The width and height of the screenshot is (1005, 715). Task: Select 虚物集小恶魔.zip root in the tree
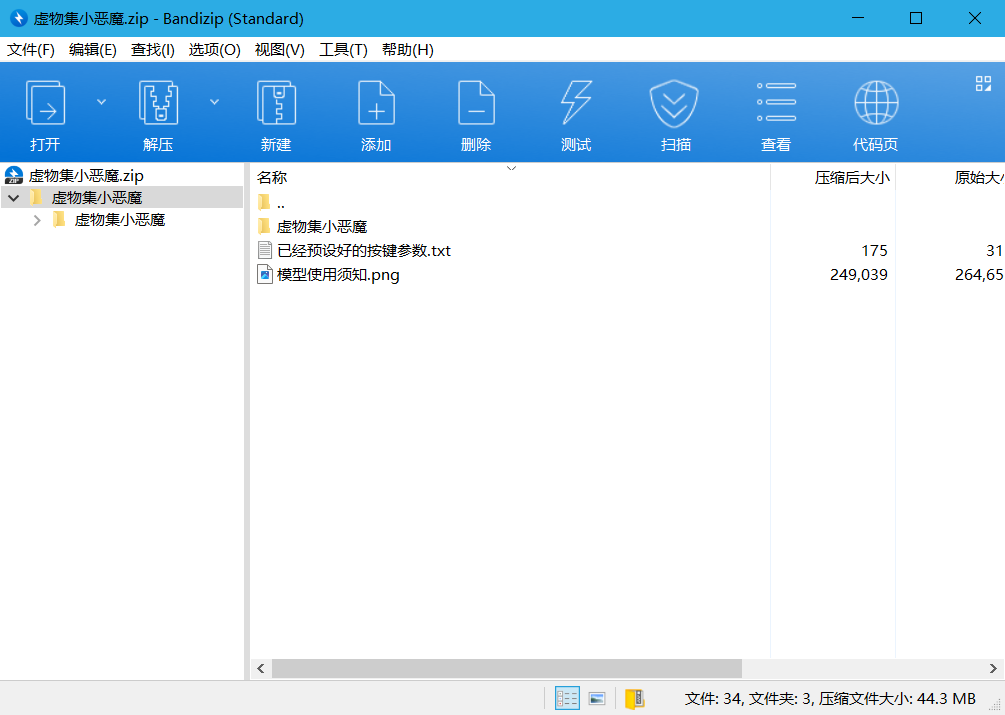(86, 176)
